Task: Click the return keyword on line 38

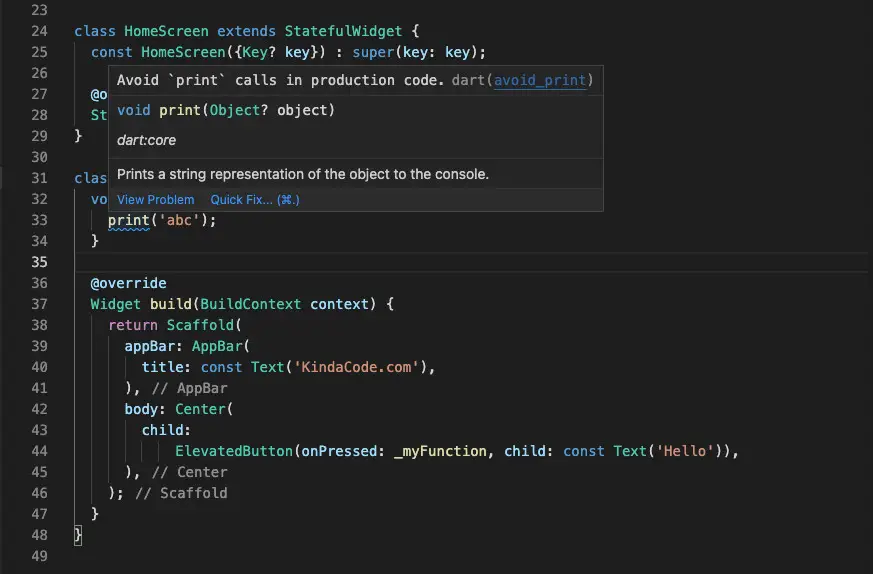Action: coord(133,325)
